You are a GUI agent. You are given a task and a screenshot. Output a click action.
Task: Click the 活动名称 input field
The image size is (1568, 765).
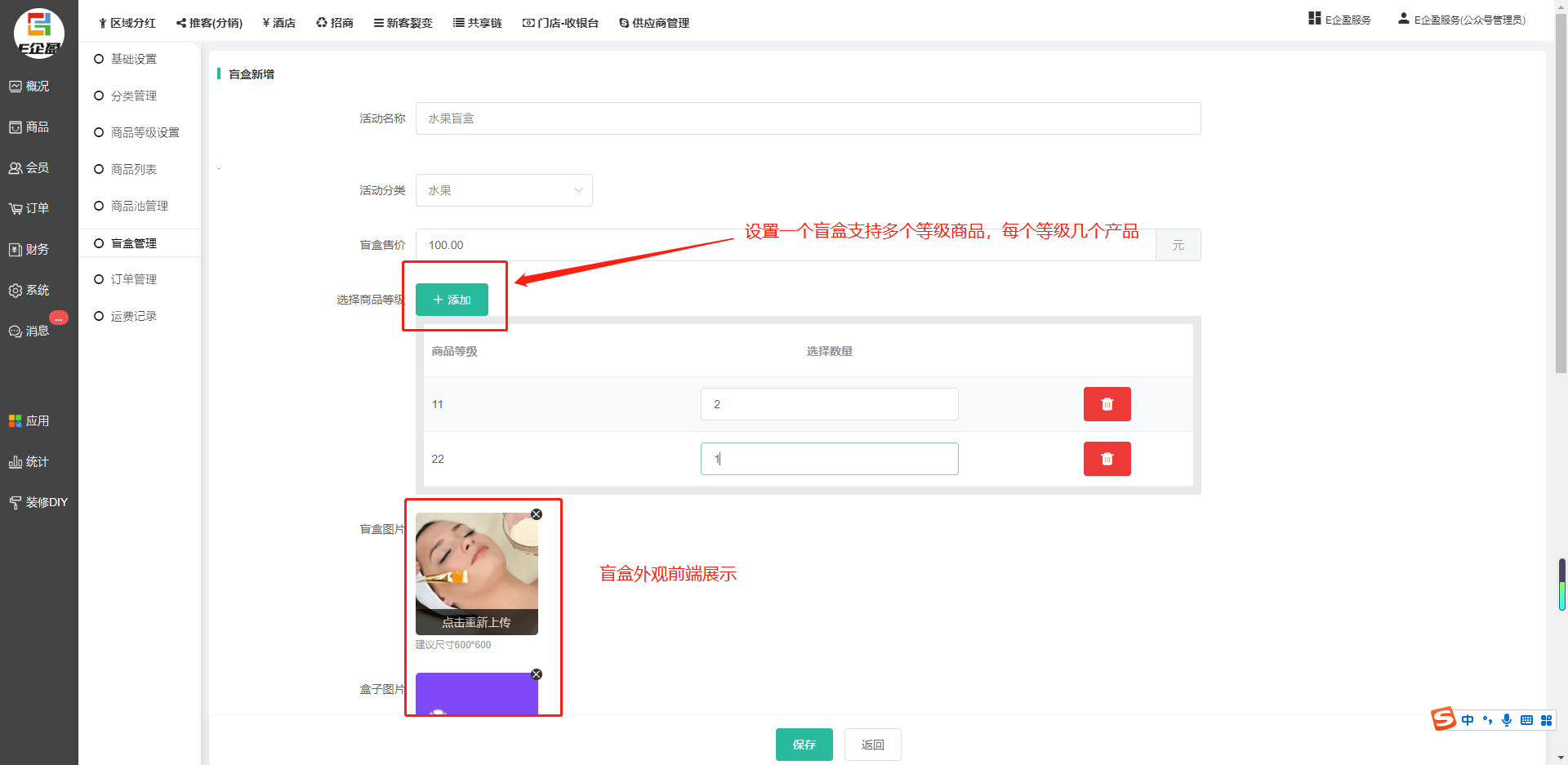tap(808, 118)
